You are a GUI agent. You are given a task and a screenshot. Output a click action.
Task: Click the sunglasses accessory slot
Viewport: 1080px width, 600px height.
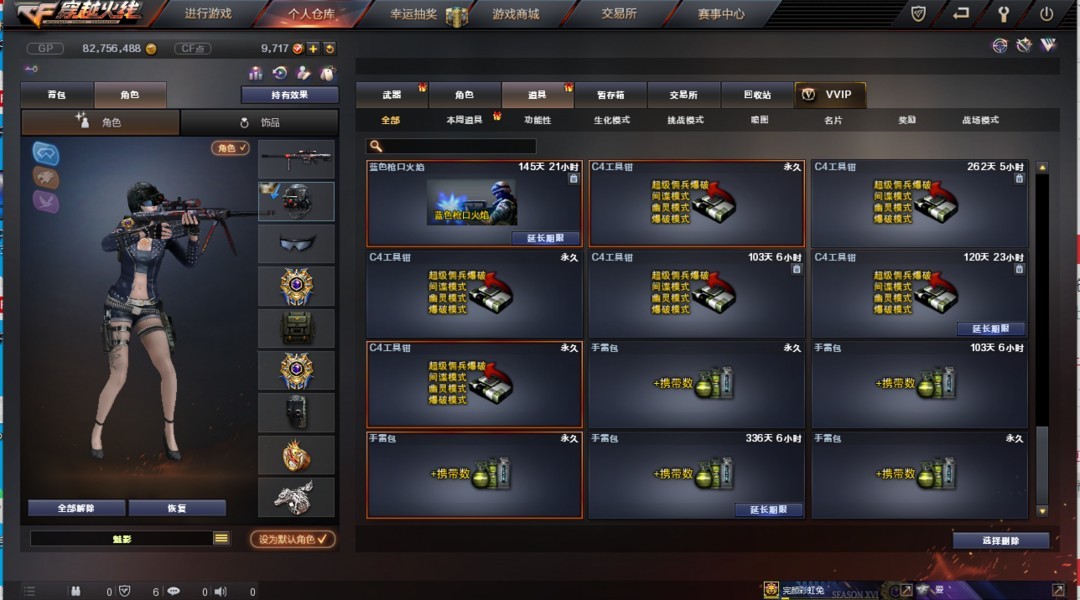(296, 243)
